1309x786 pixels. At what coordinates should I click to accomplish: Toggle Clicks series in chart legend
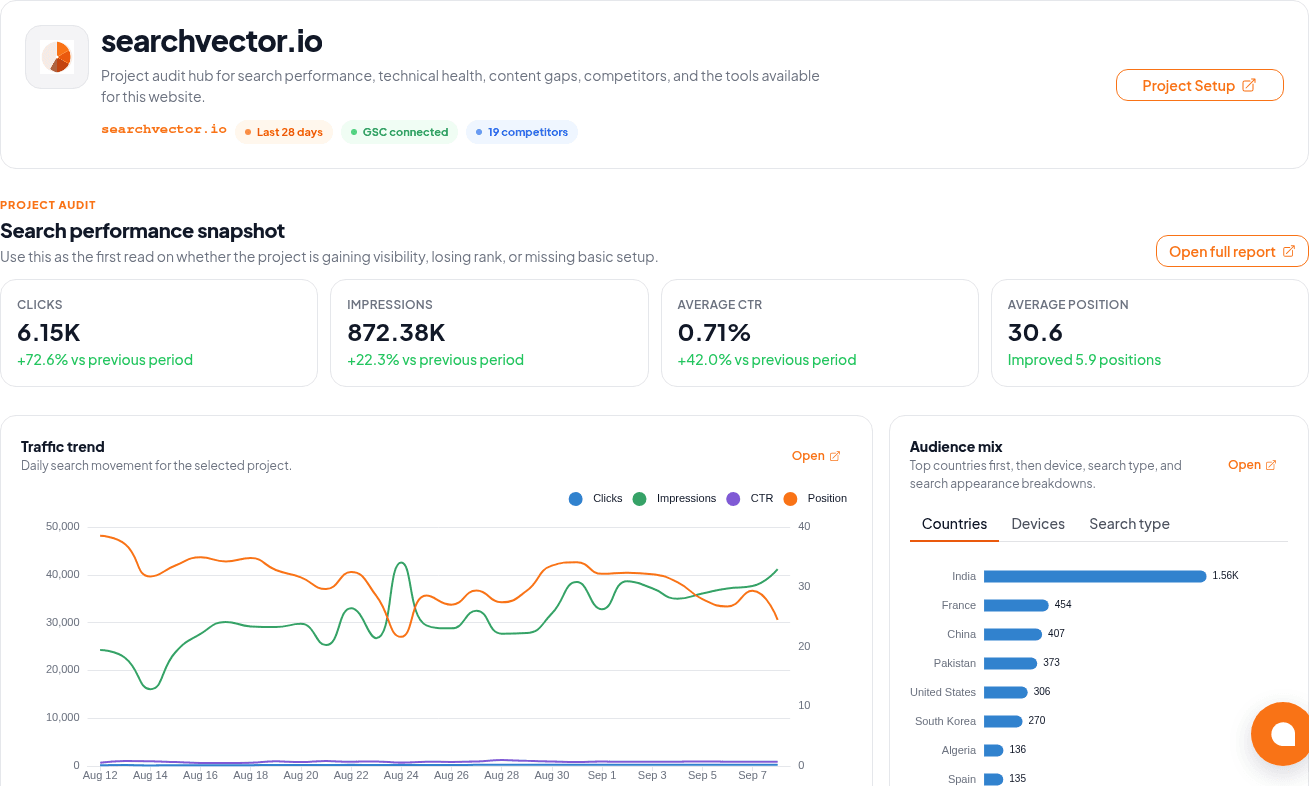[595, 498]
